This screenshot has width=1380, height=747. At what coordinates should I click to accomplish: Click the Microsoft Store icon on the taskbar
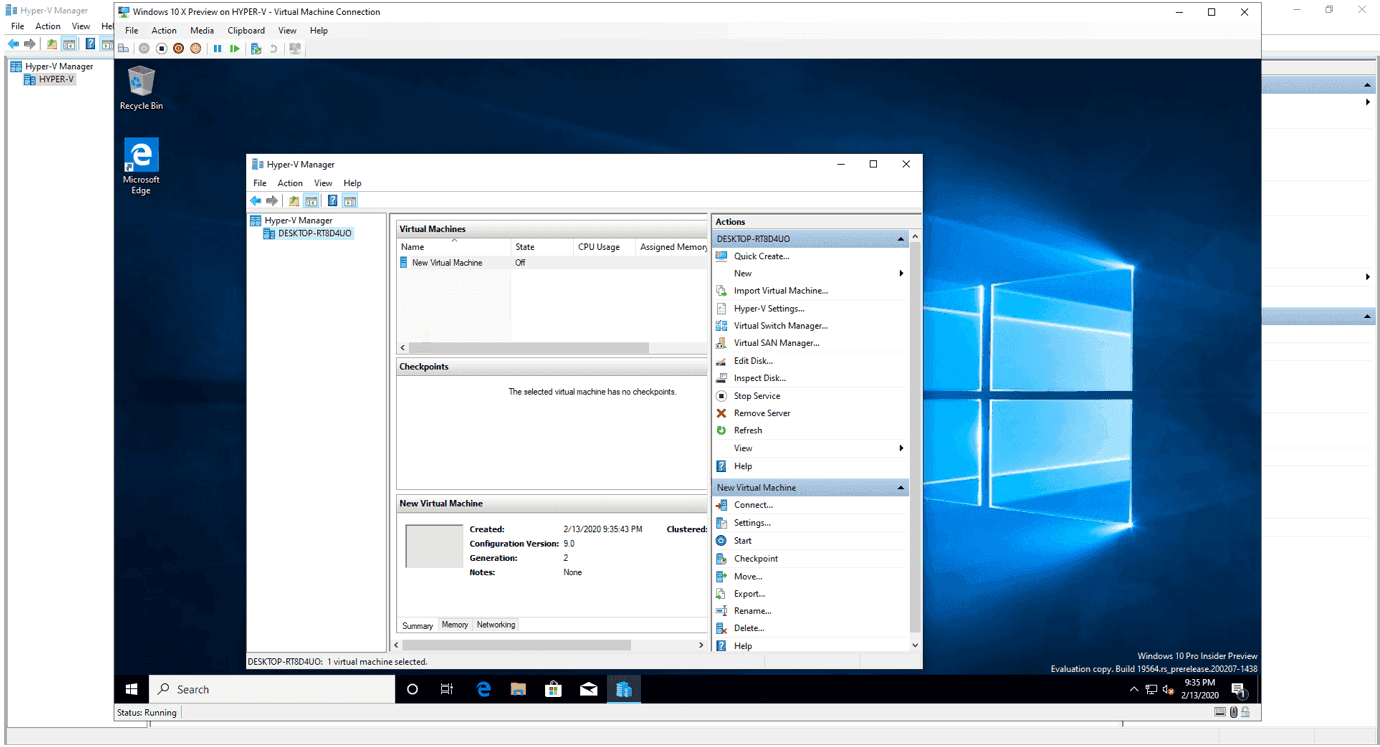(x=553, y=689)
